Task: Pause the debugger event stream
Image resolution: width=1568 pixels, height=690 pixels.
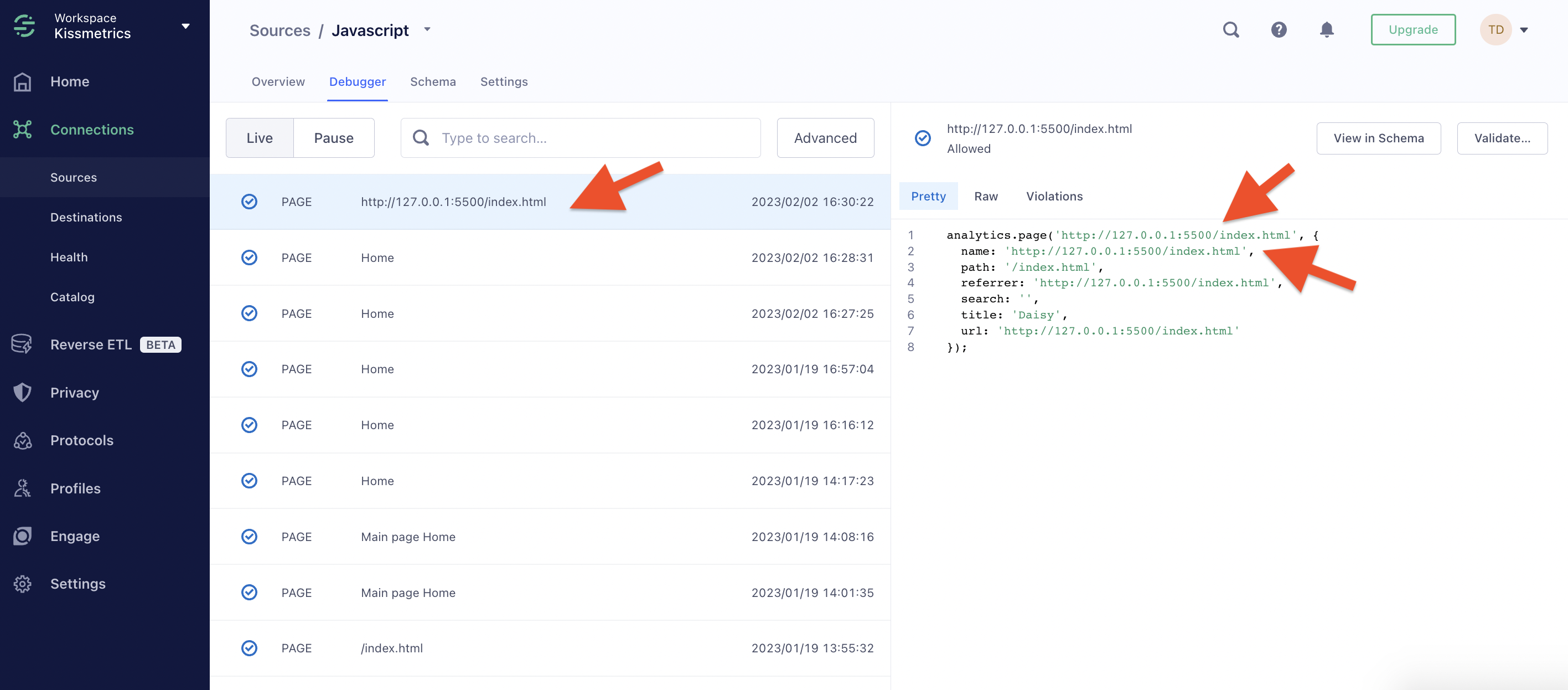Action: click(334, 138)
